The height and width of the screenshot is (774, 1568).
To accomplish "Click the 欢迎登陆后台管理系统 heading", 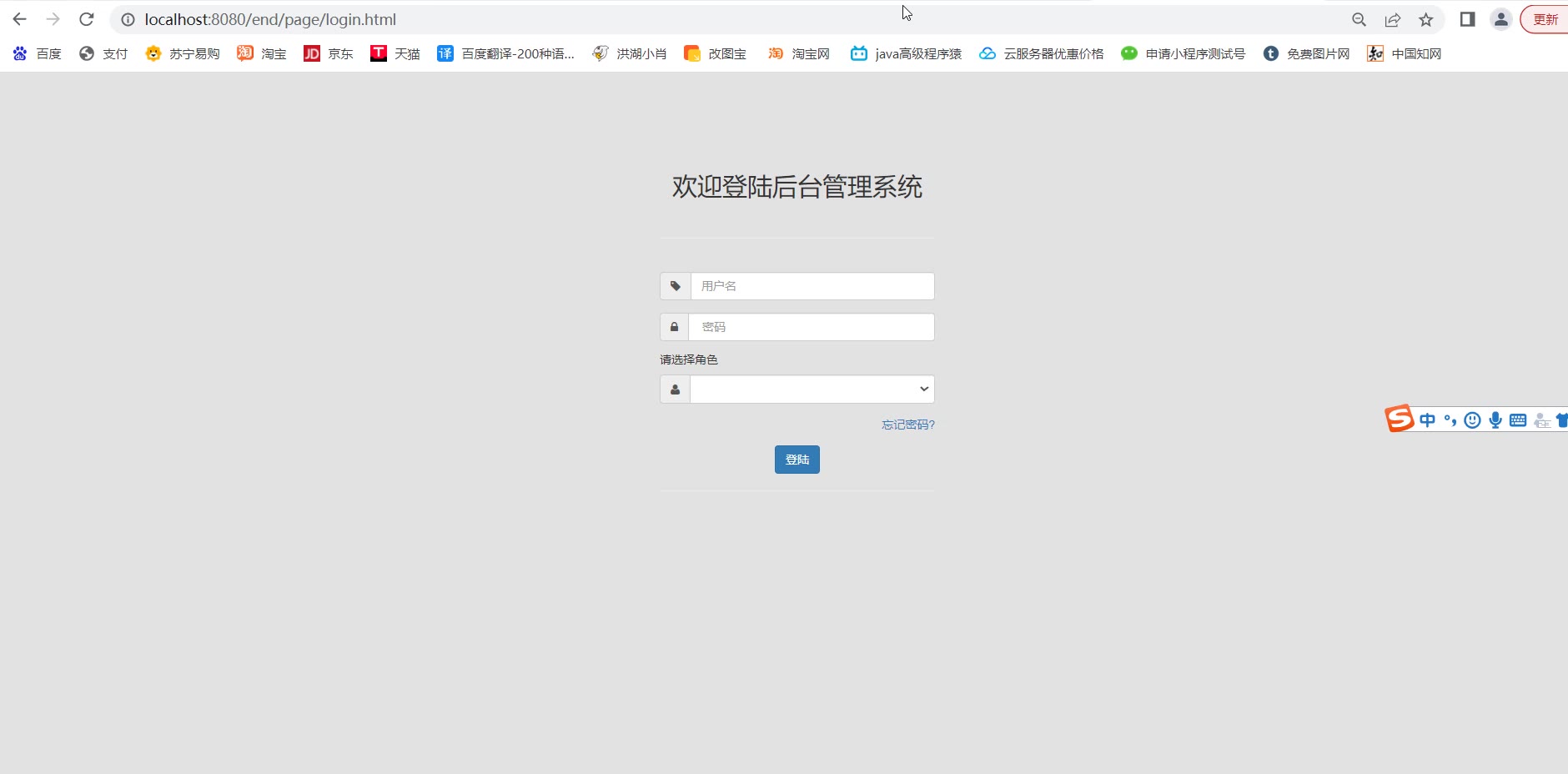I will (797, 187).
